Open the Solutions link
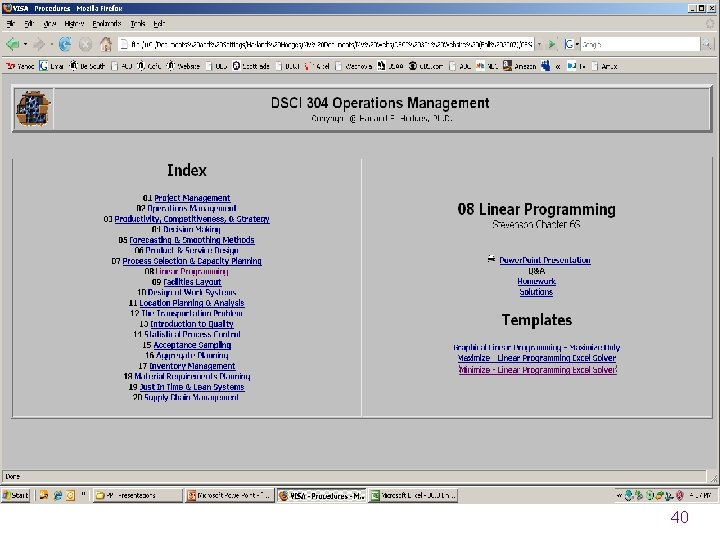720x540 pixels. pos(536,292)
